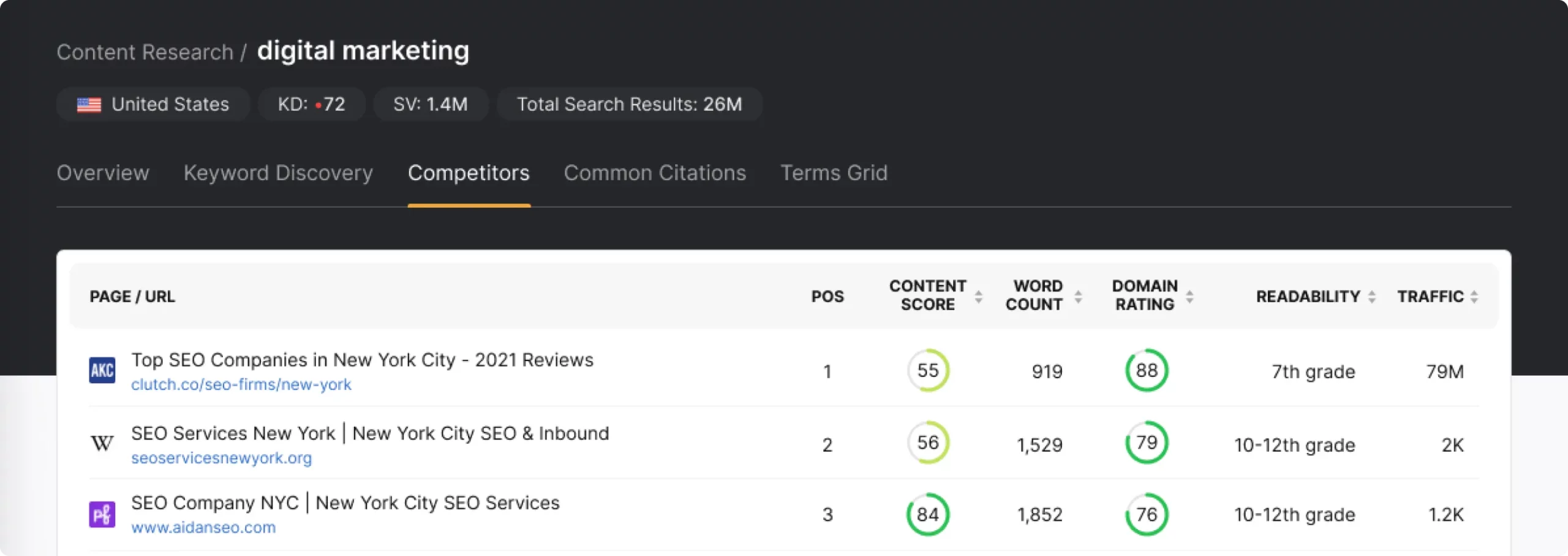The height and width of the screenshot is (556, 1568).
Task: Open the clutch.co/seo-firms/new-york link
Action: coord(241,384)
